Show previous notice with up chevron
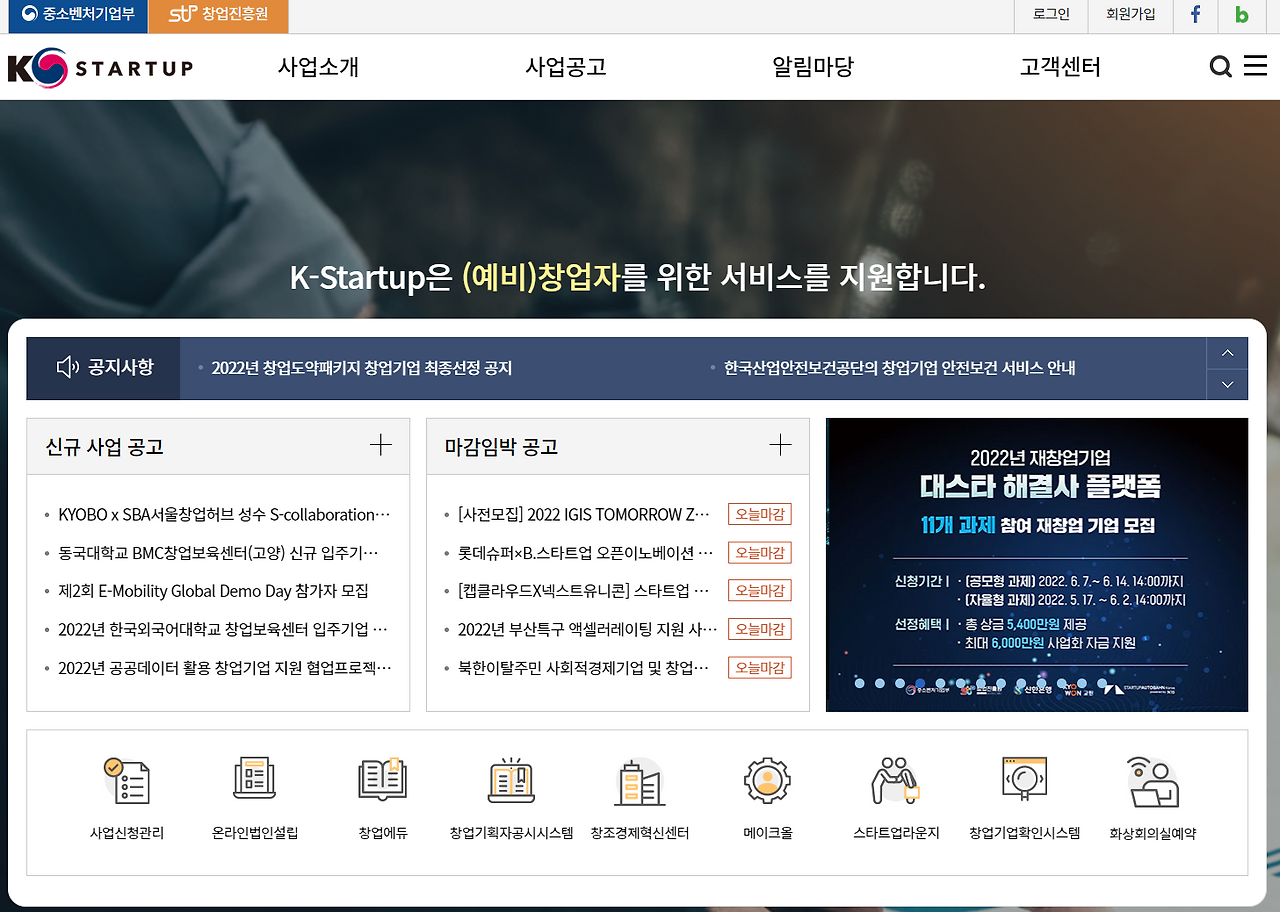The height and width of the screenshot is (912, 1280). 1227,353
